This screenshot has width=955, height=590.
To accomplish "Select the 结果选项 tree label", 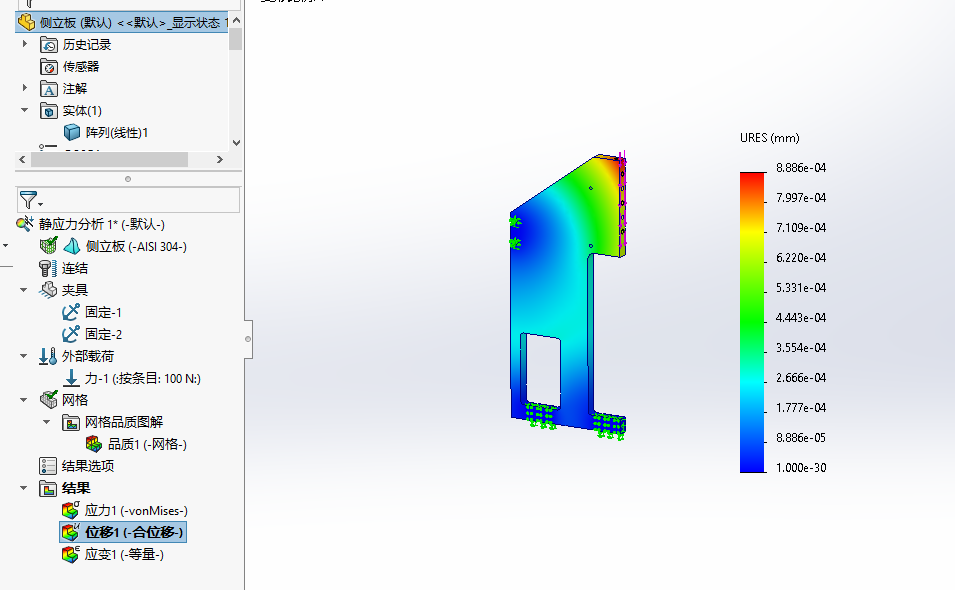I will [x=88, y=466].
